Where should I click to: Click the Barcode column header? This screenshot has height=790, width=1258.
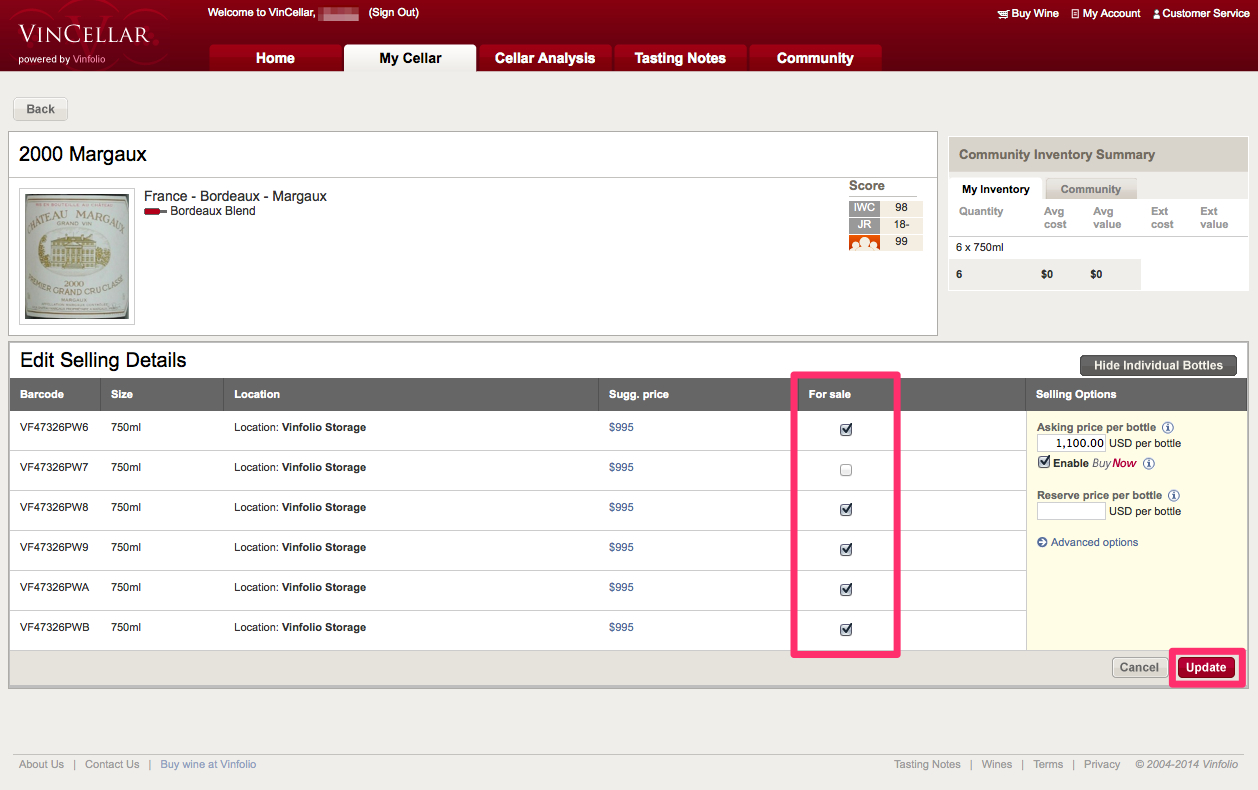42,394
